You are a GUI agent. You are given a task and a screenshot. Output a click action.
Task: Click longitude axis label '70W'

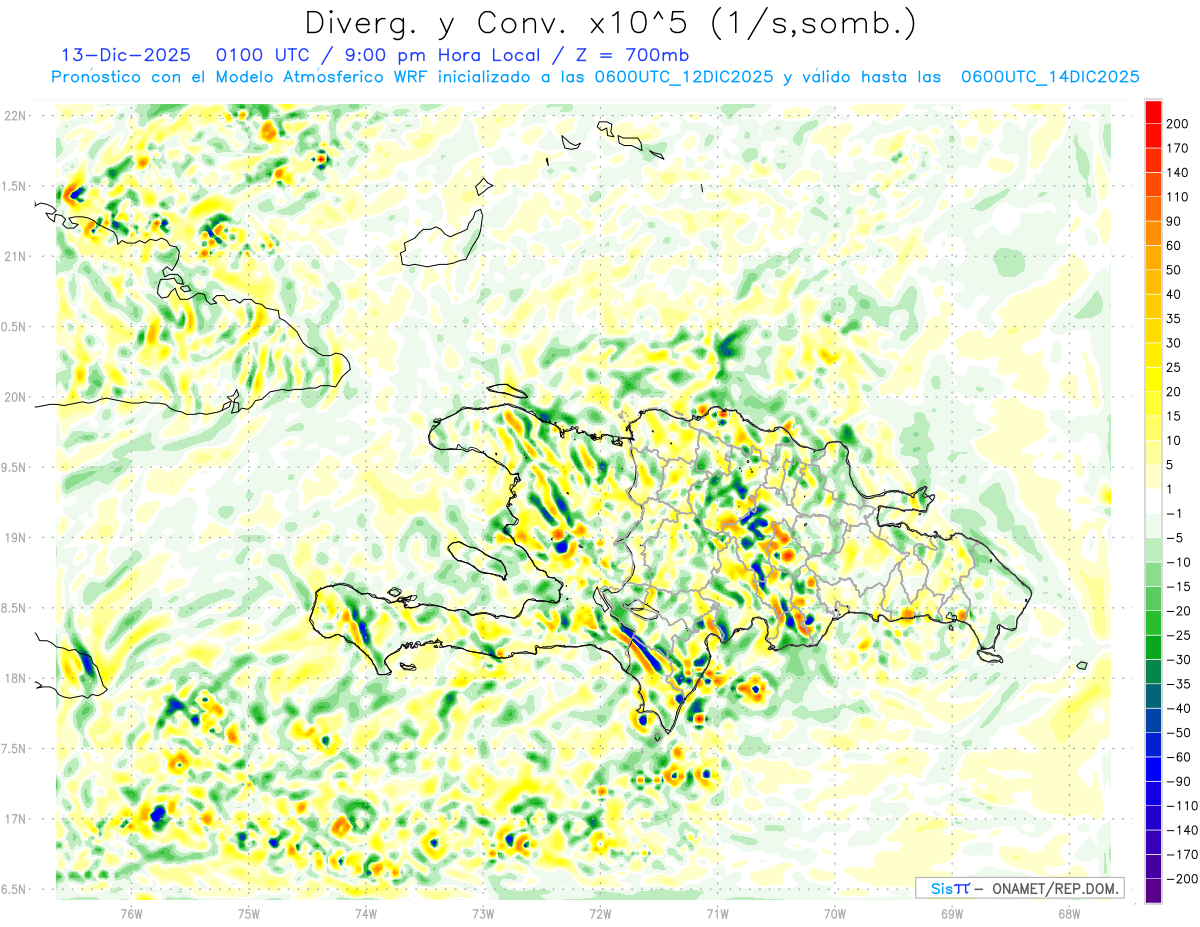point(835,913)
